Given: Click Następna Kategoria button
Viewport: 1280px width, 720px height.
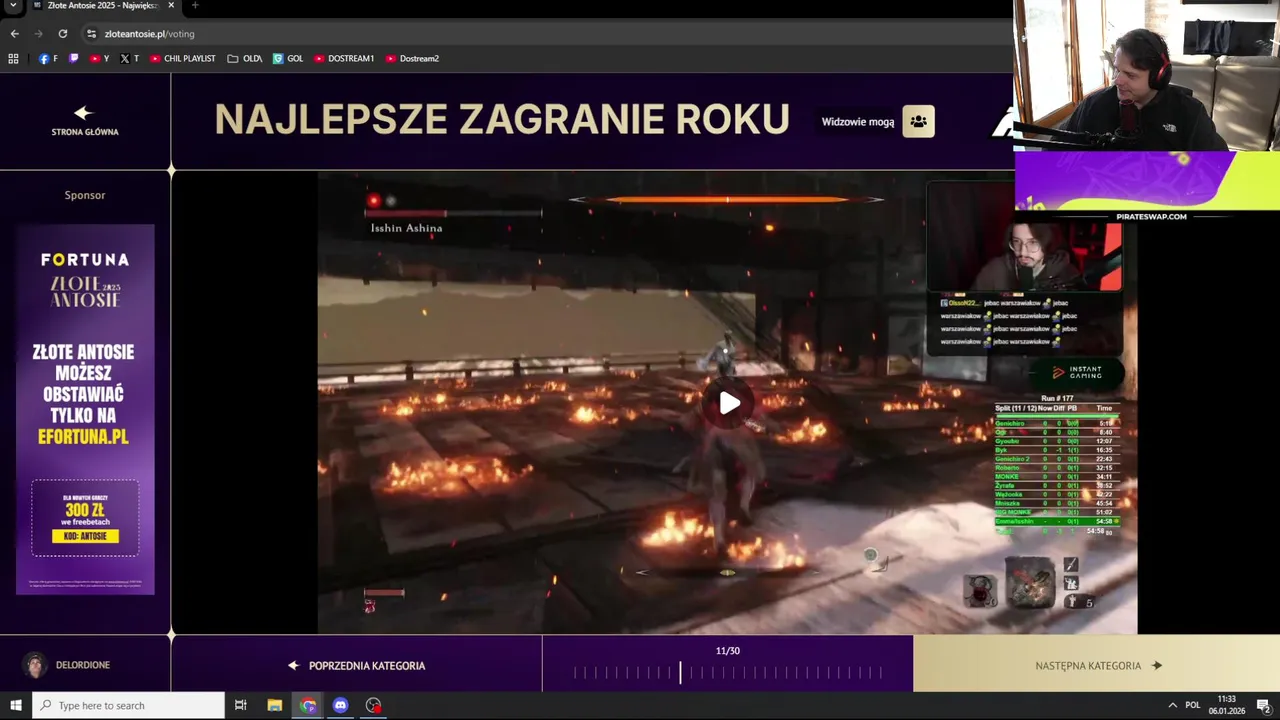Looking at the screenshot, I should [1097, 665].
